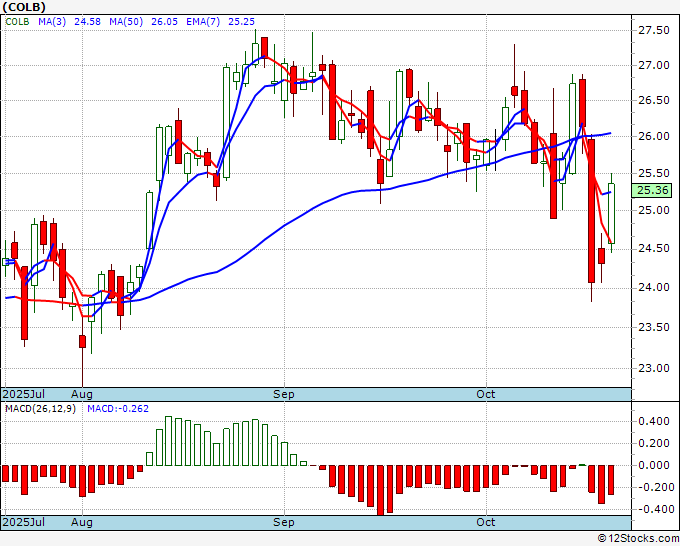
Task: Click the 23.50 price axis label
Action: (x=654, y=327)
